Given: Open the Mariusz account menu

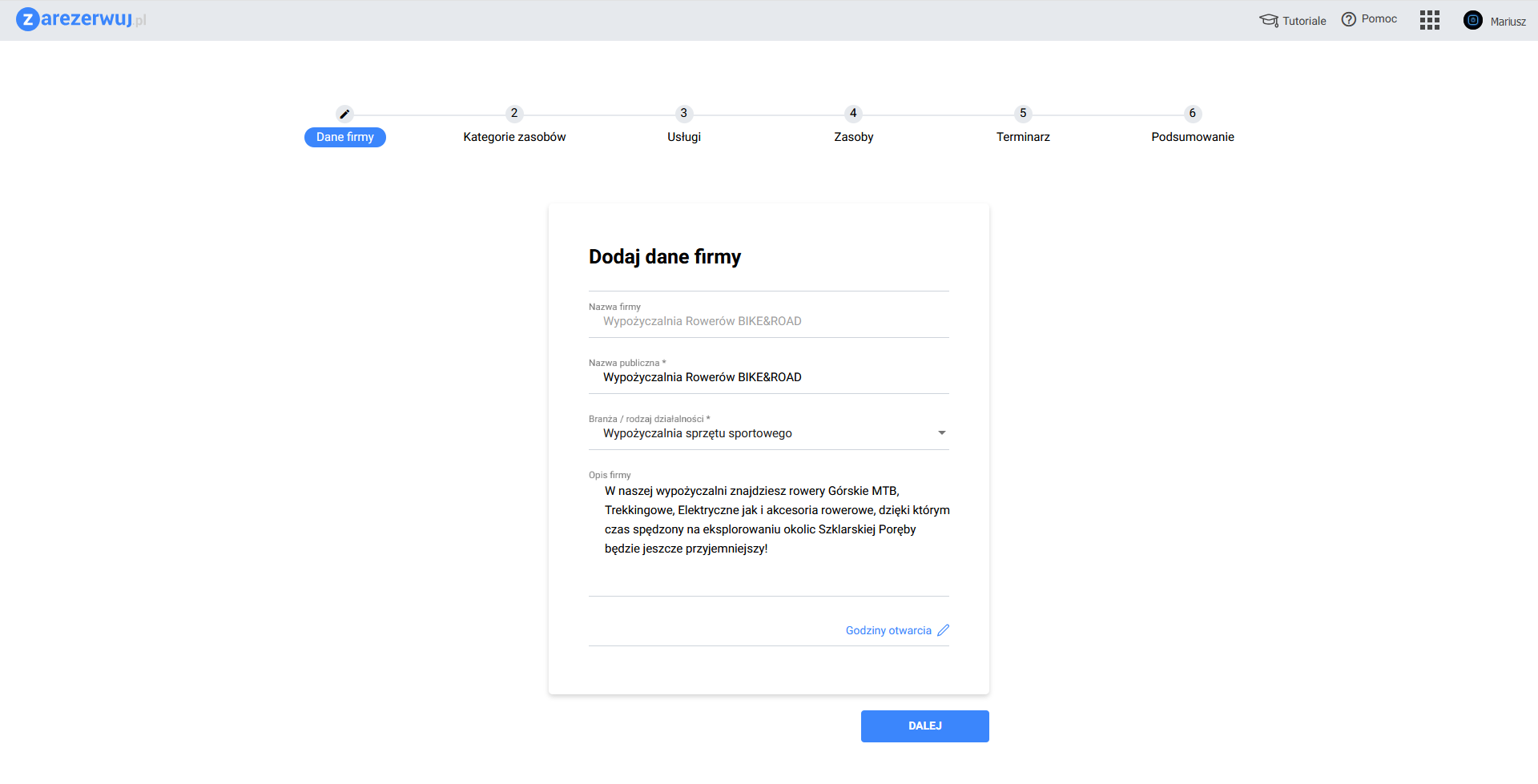Looking at the screenshot, I should click(x=1508, y=22).
